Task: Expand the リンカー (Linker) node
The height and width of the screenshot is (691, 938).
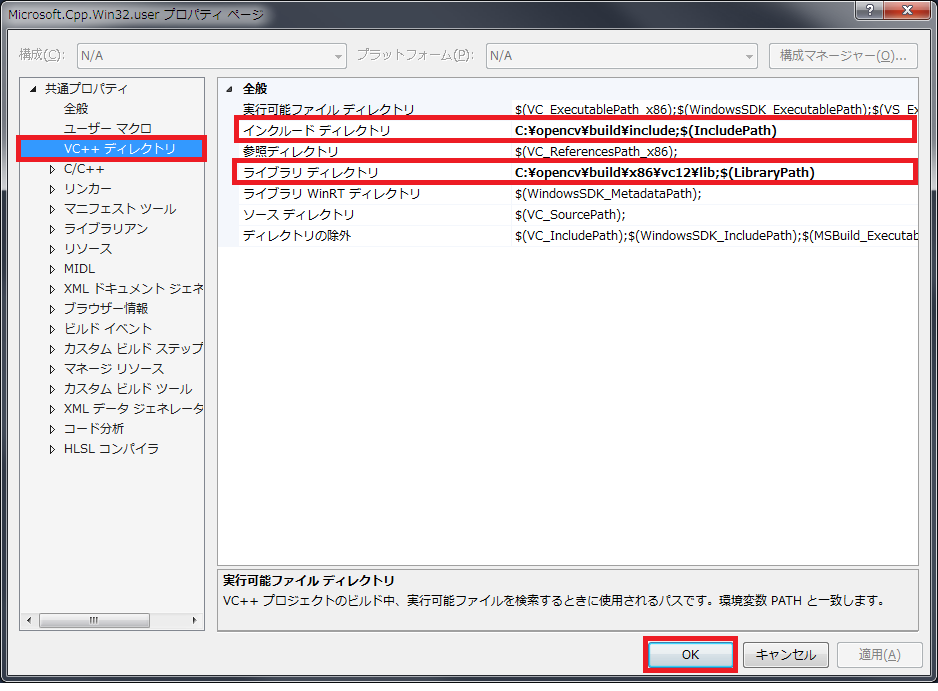Action: pos(53,189)
